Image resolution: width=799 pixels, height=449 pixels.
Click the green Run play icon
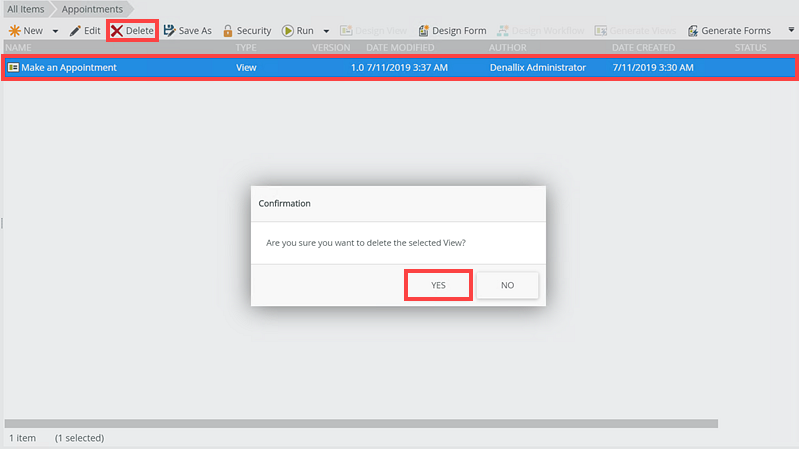[288, 31]
